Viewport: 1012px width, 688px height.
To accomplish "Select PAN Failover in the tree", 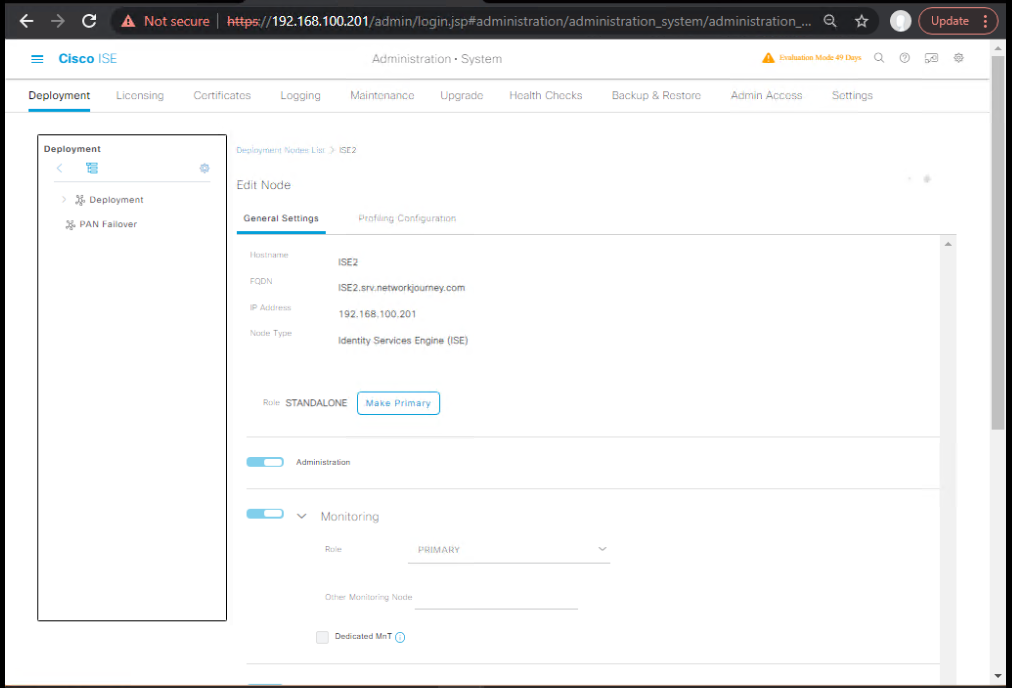I will (x=108, y=225).
